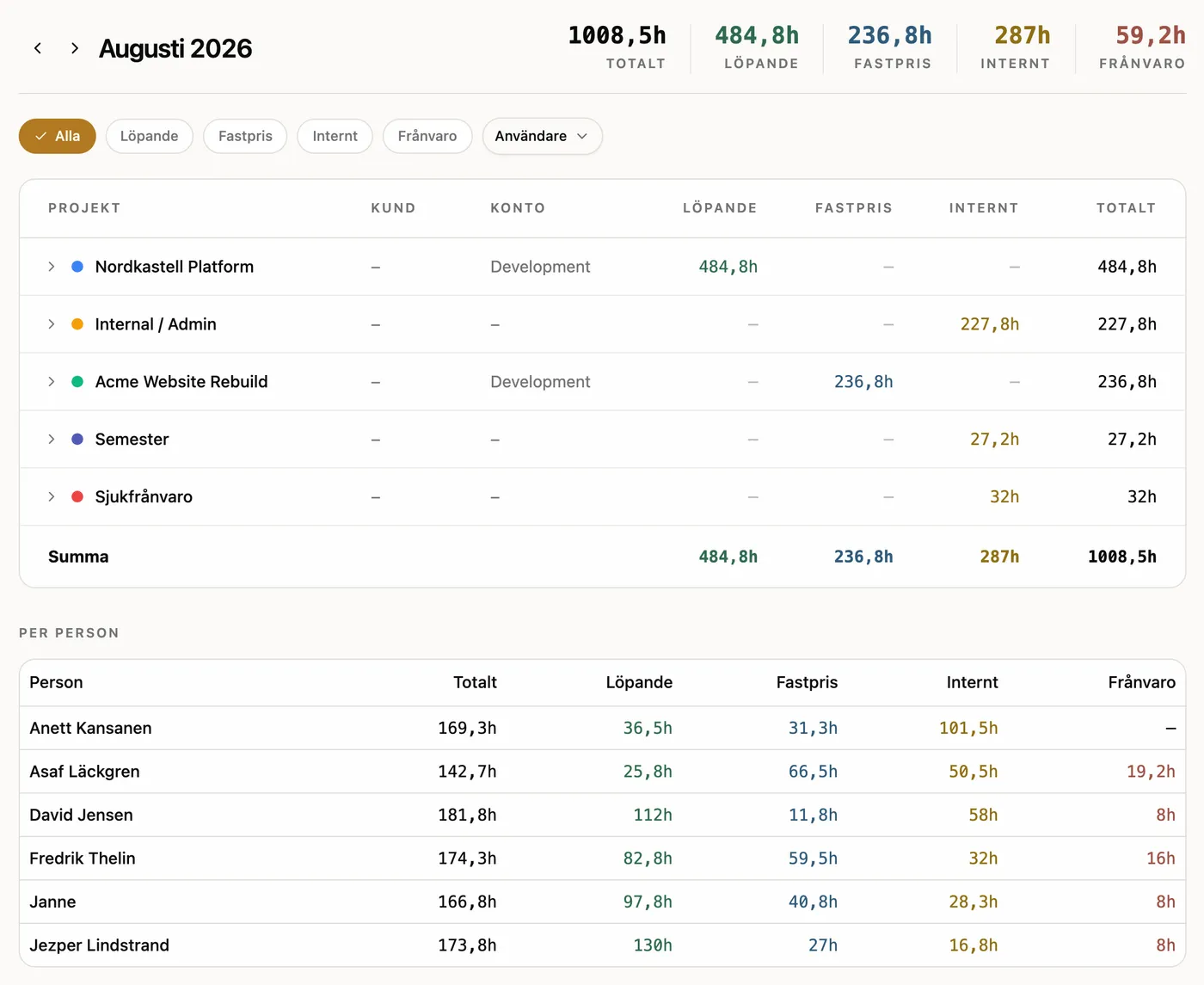The width and height of the screenshot is (1204, 985).
Task: Filter by Löpande hours
Action: tap(150, 136)
